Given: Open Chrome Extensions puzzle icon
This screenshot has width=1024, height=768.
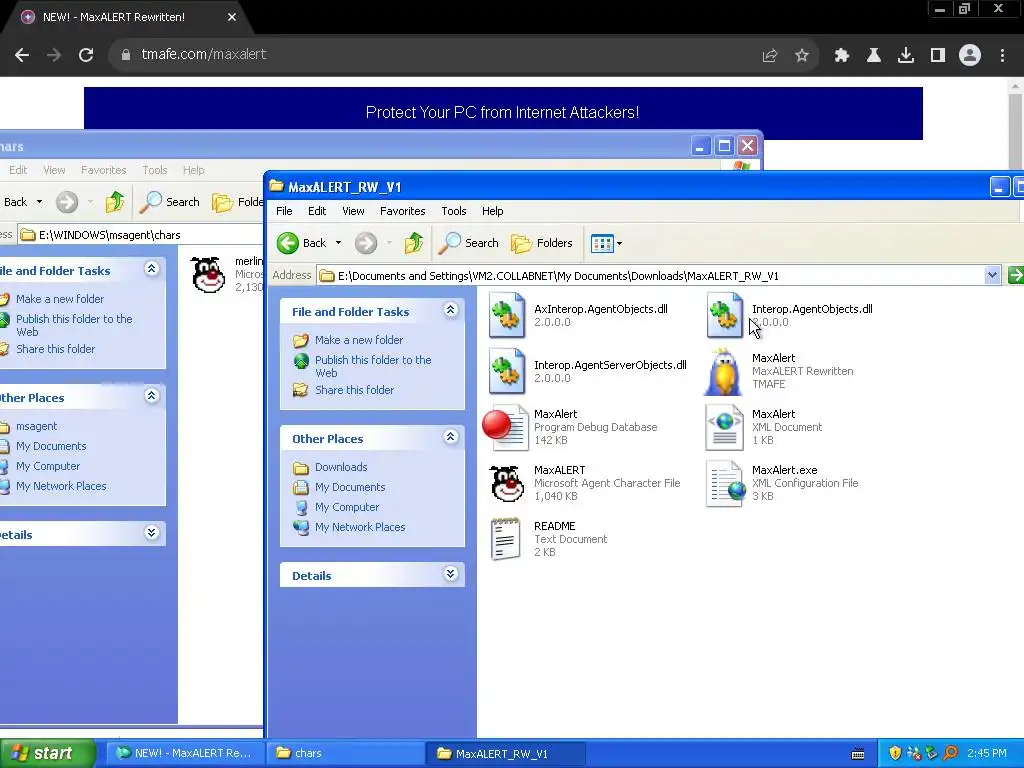Looking at the screenshot, I should point(842,56).
